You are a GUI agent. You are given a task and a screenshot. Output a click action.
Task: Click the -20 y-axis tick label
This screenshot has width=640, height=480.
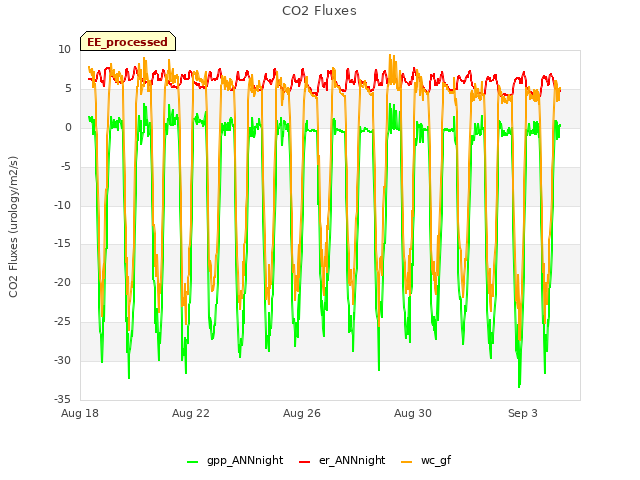pos(62,282)
